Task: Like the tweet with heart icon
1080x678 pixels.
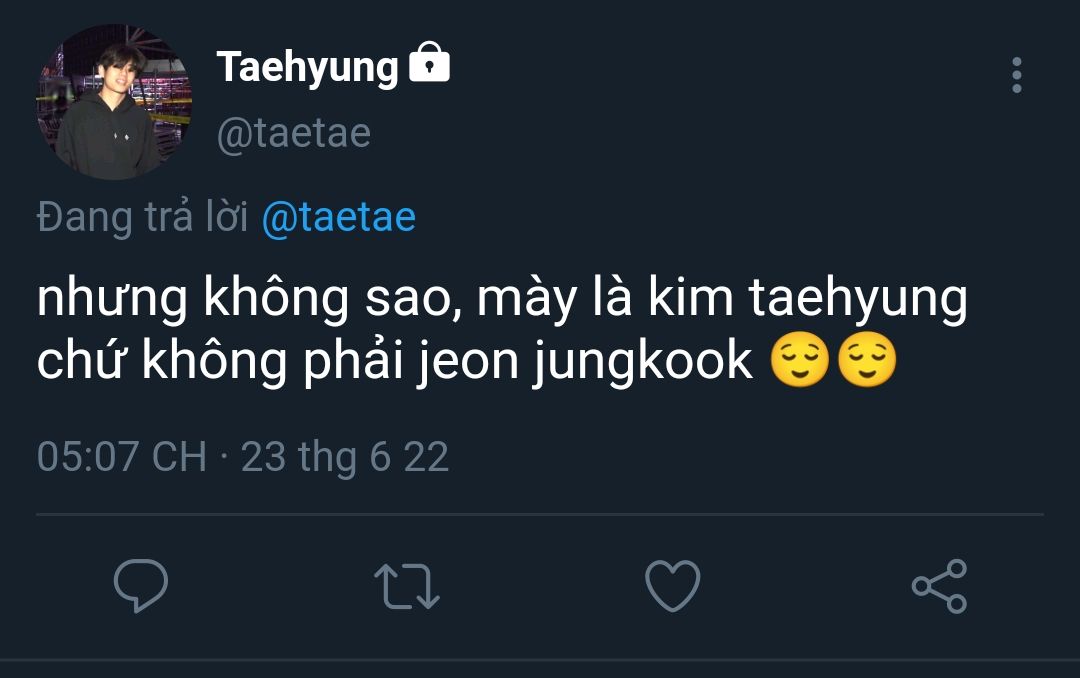Action: [x=672, y=586]
